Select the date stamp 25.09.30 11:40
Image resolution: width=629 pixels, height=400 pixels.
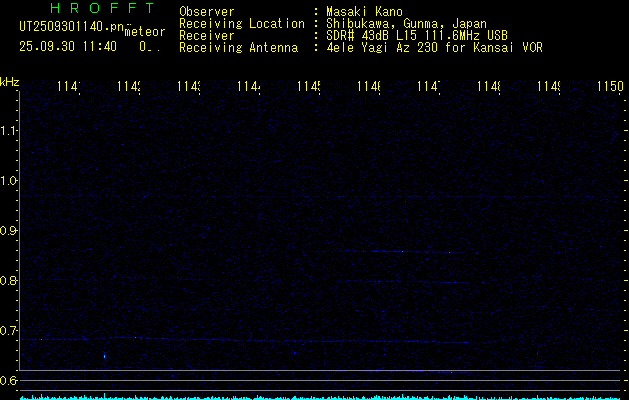pos(68,47)
